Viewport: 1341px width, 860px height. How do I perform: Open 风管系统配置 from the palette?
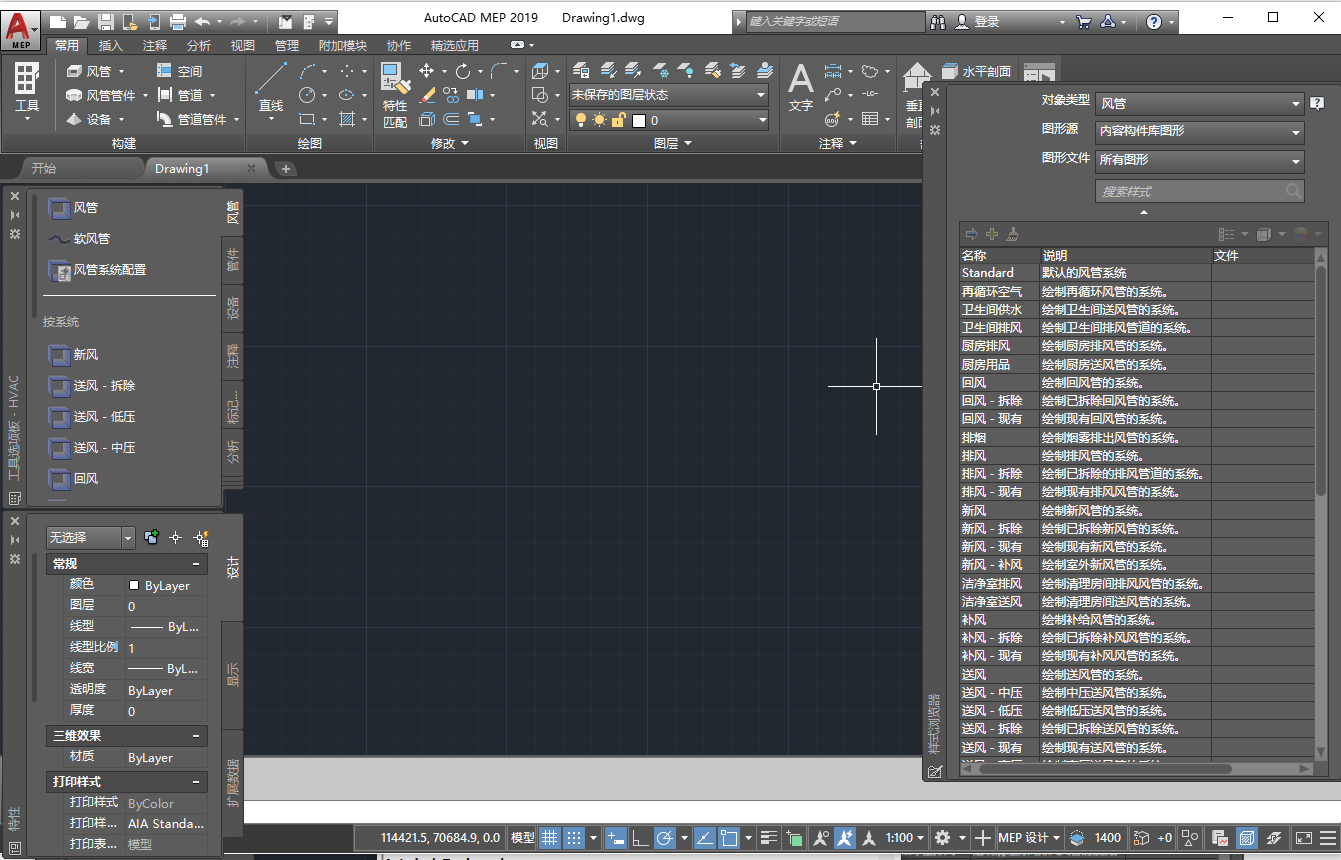(x=105, y=270)
